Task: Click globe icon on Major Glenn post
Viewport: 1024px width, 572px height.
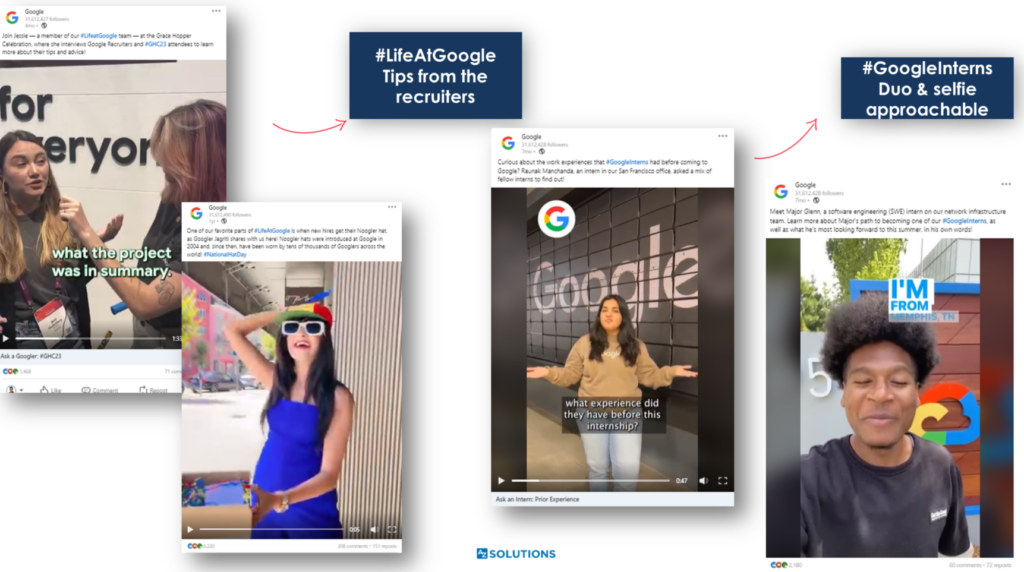Action: click(816, 200)
